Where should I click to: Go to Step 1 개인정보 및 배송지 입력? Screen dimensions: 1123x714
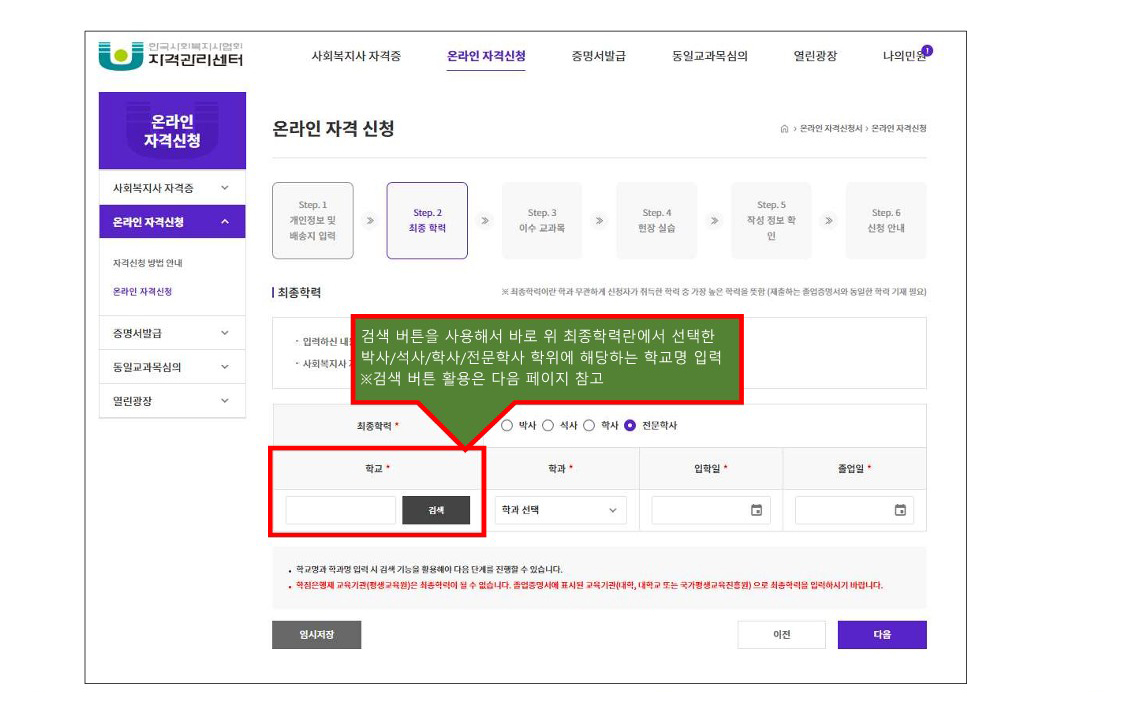(313, 221)
